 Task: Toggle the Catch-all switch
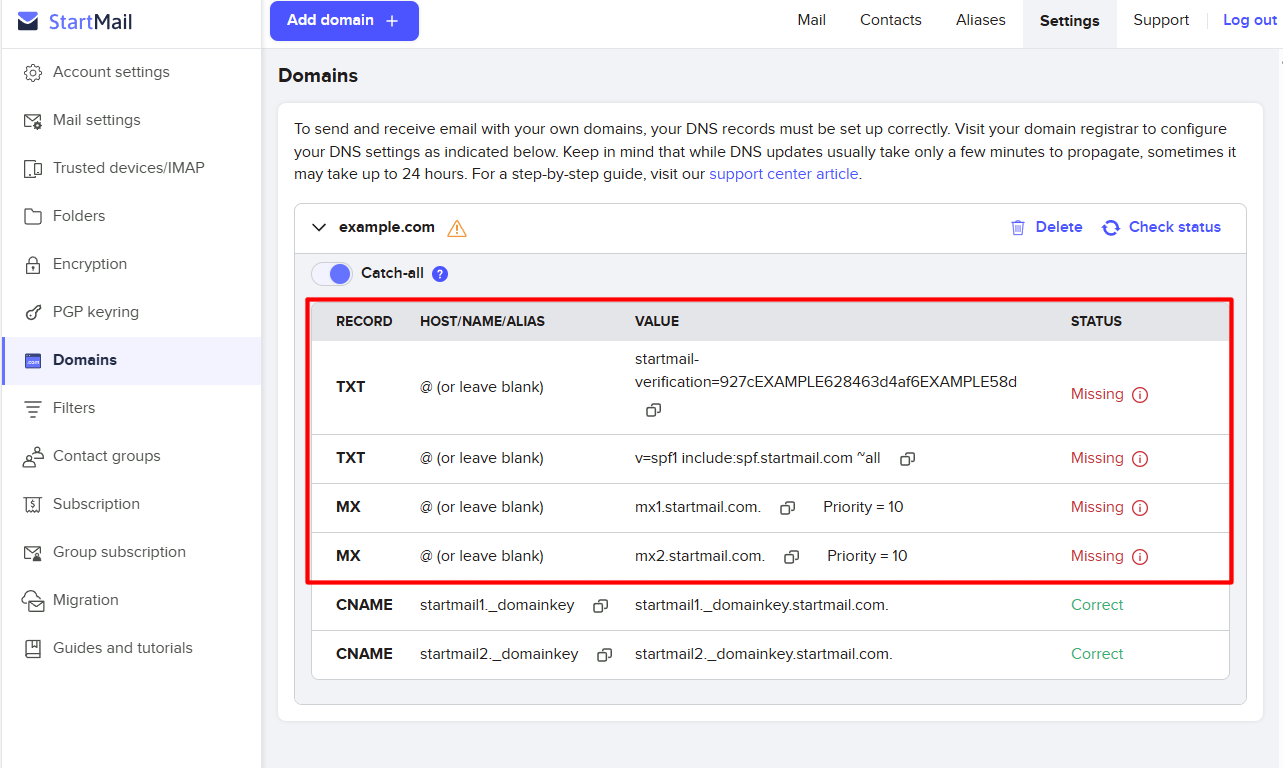tap(332, 274)
